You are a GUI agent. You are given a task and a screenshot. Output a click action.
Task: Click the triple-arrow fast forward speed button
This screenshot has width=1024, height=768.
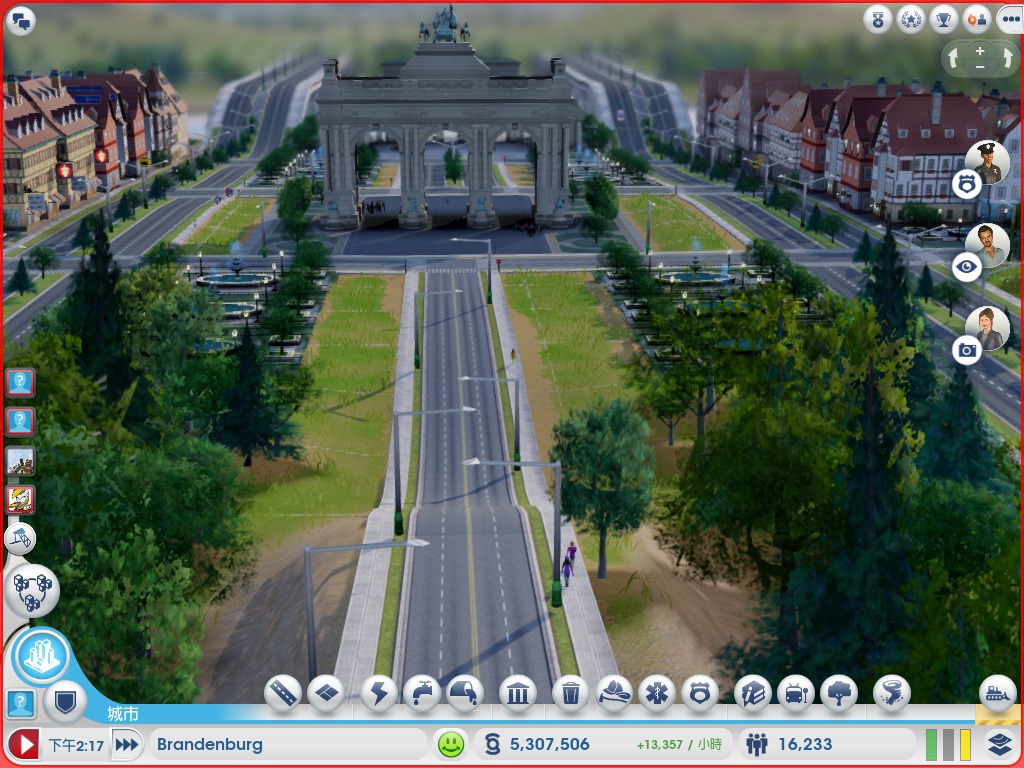(127, 744)
